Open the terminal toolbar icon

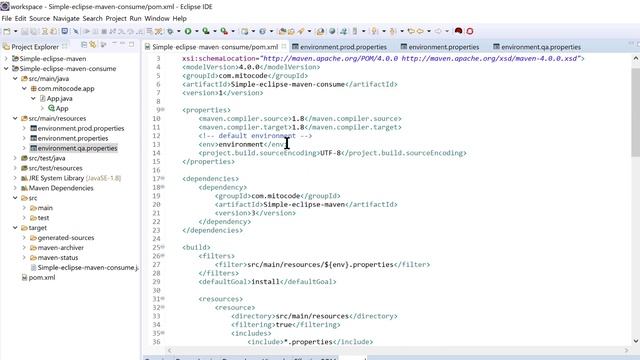(x=64, y=31)
